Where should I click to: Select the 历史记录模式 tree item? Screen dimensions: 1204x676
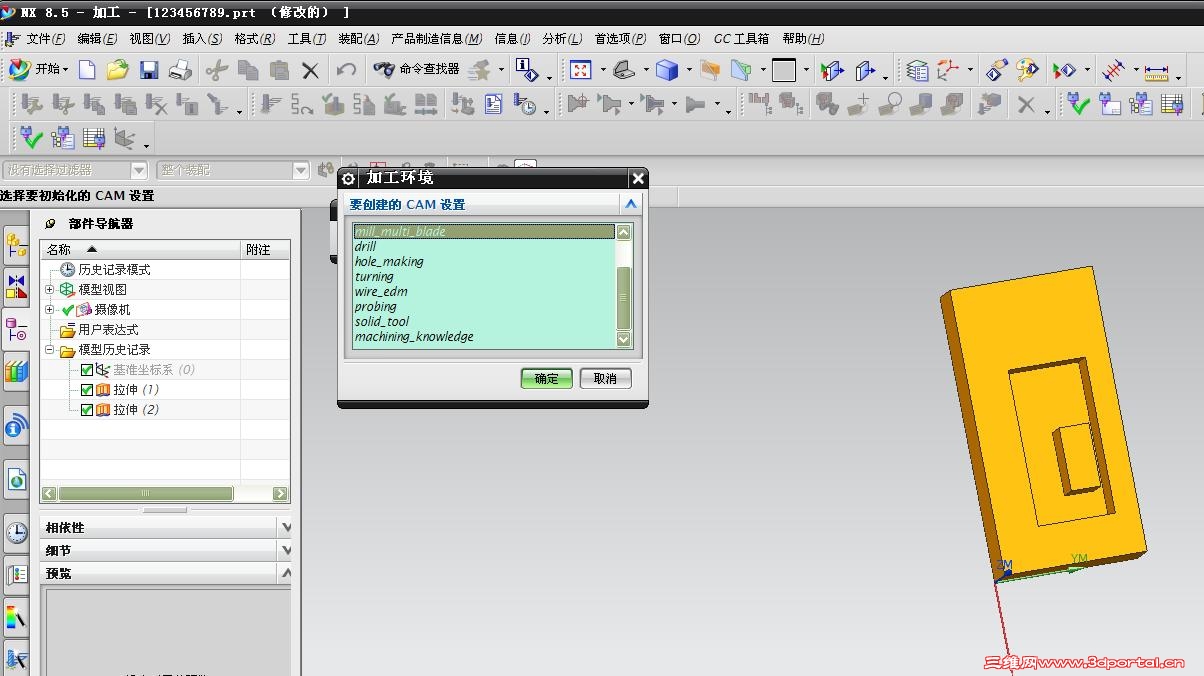tap(114, 270)
